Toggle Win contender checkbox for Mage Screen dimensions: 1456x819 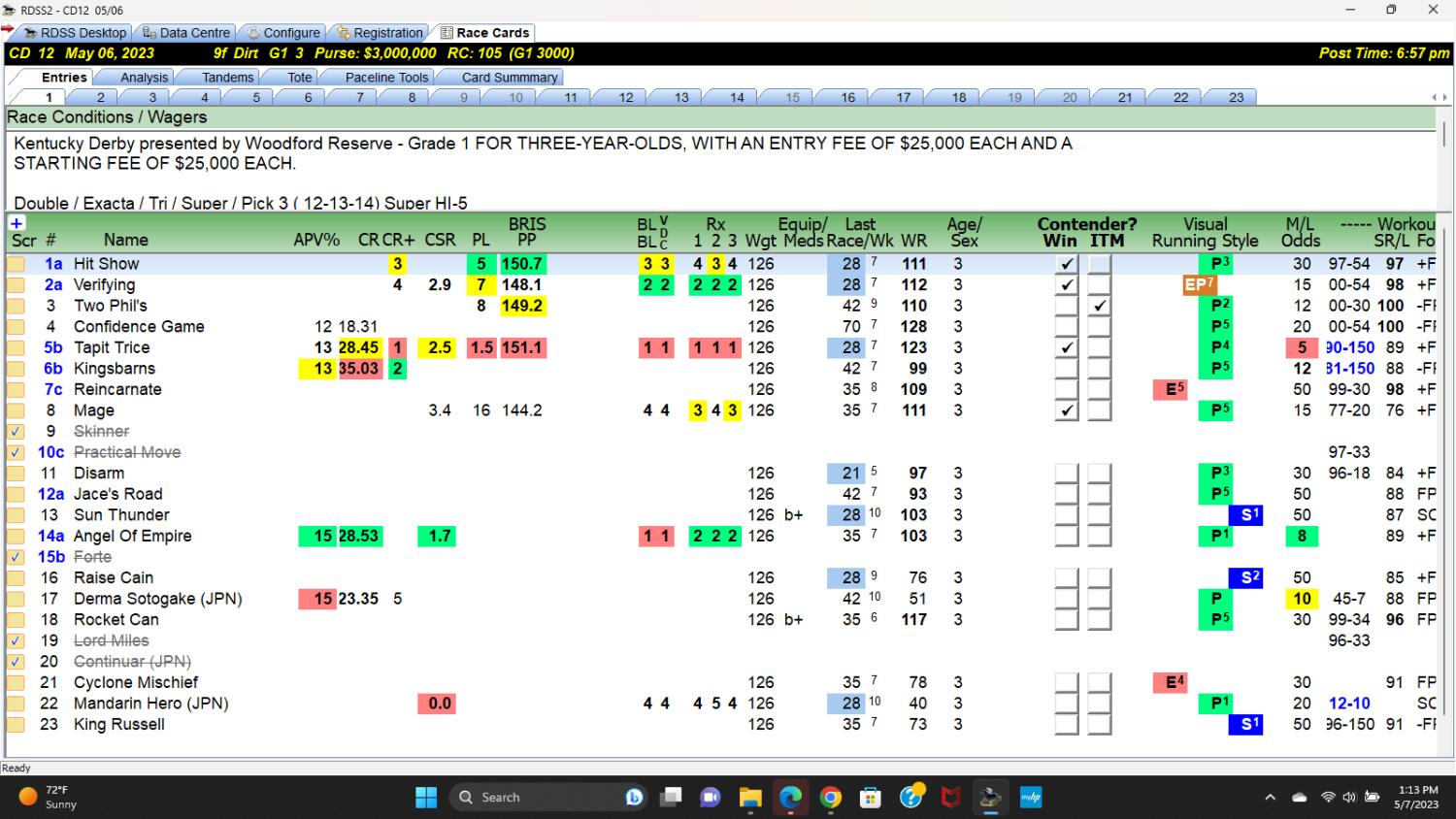[x=1067, y=410]
